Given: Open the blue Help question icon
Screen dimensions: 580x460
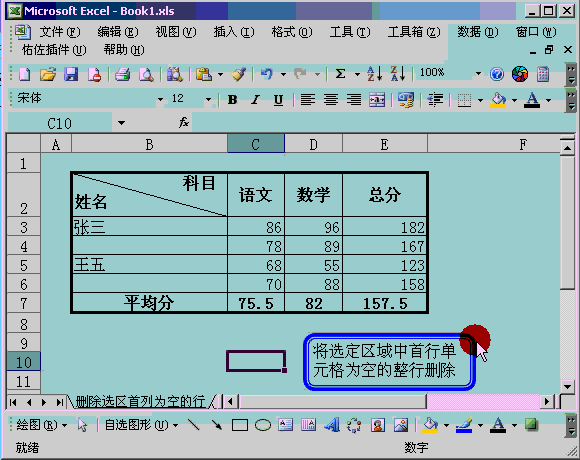Looking at the screenshot, I should [497, 74].
